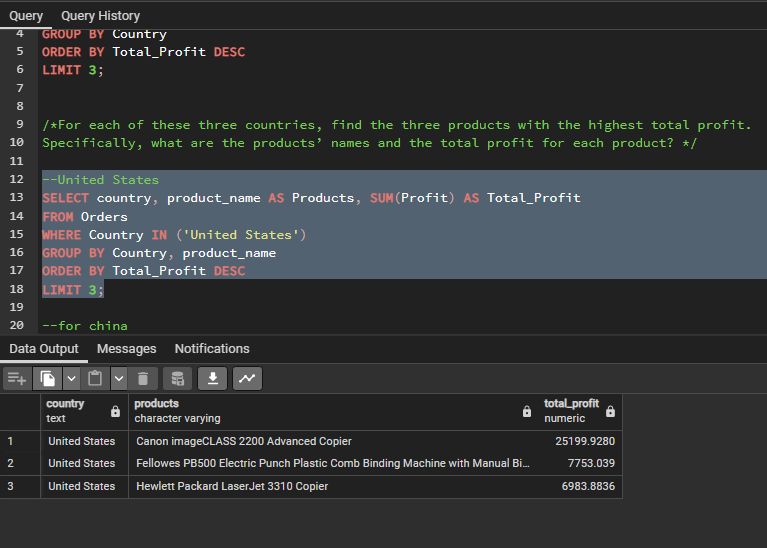This screenshot has height=548, width=767.
Task: Open the copy options dropdown arrow
Action: tap(71, 379)
